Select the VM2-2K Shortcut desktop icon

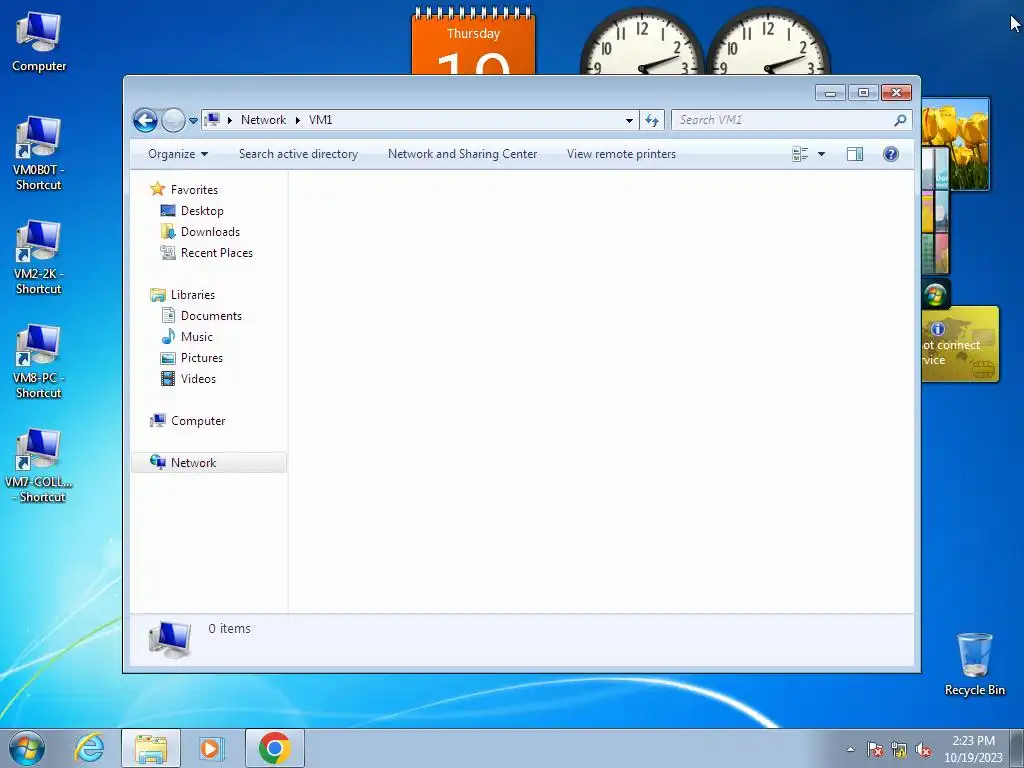39,258
